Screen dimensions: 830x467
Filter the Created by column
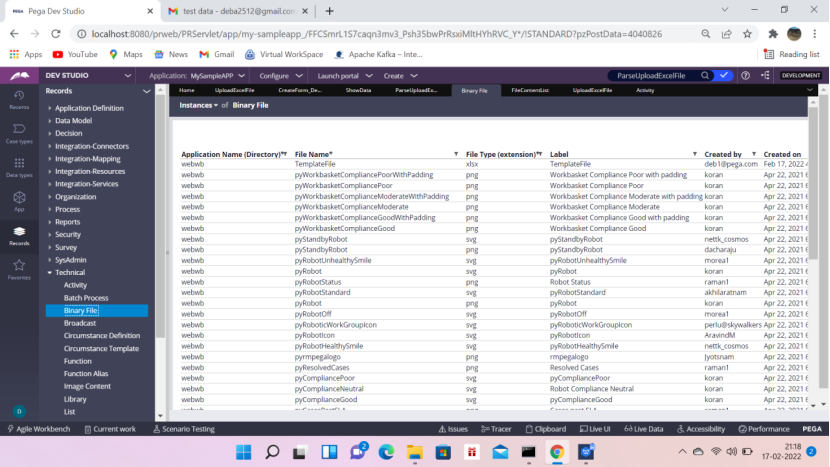tap(754, 154)
